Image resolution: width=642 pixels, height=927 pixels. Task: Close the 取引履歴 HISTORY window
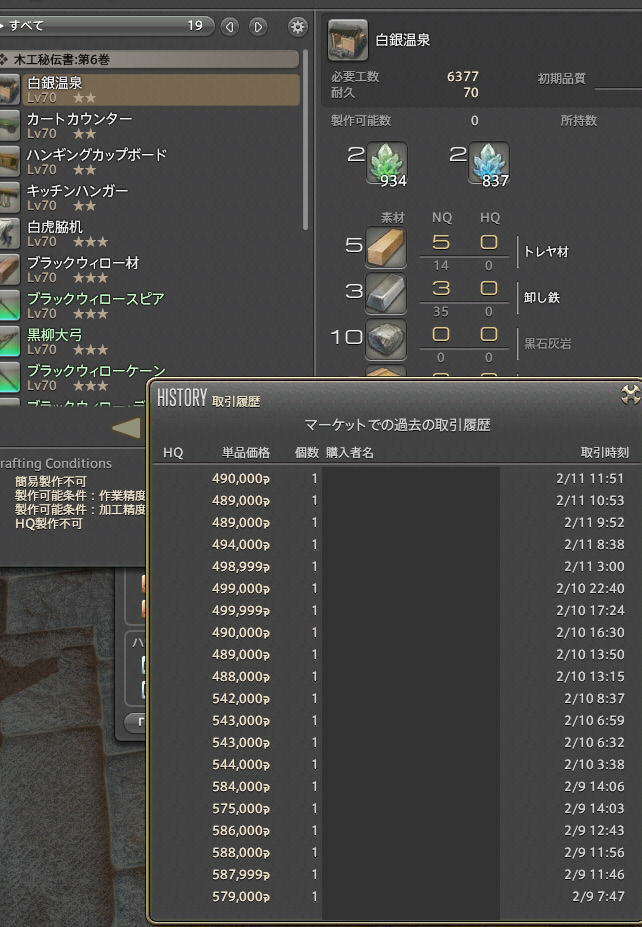[x=630, y=394]
